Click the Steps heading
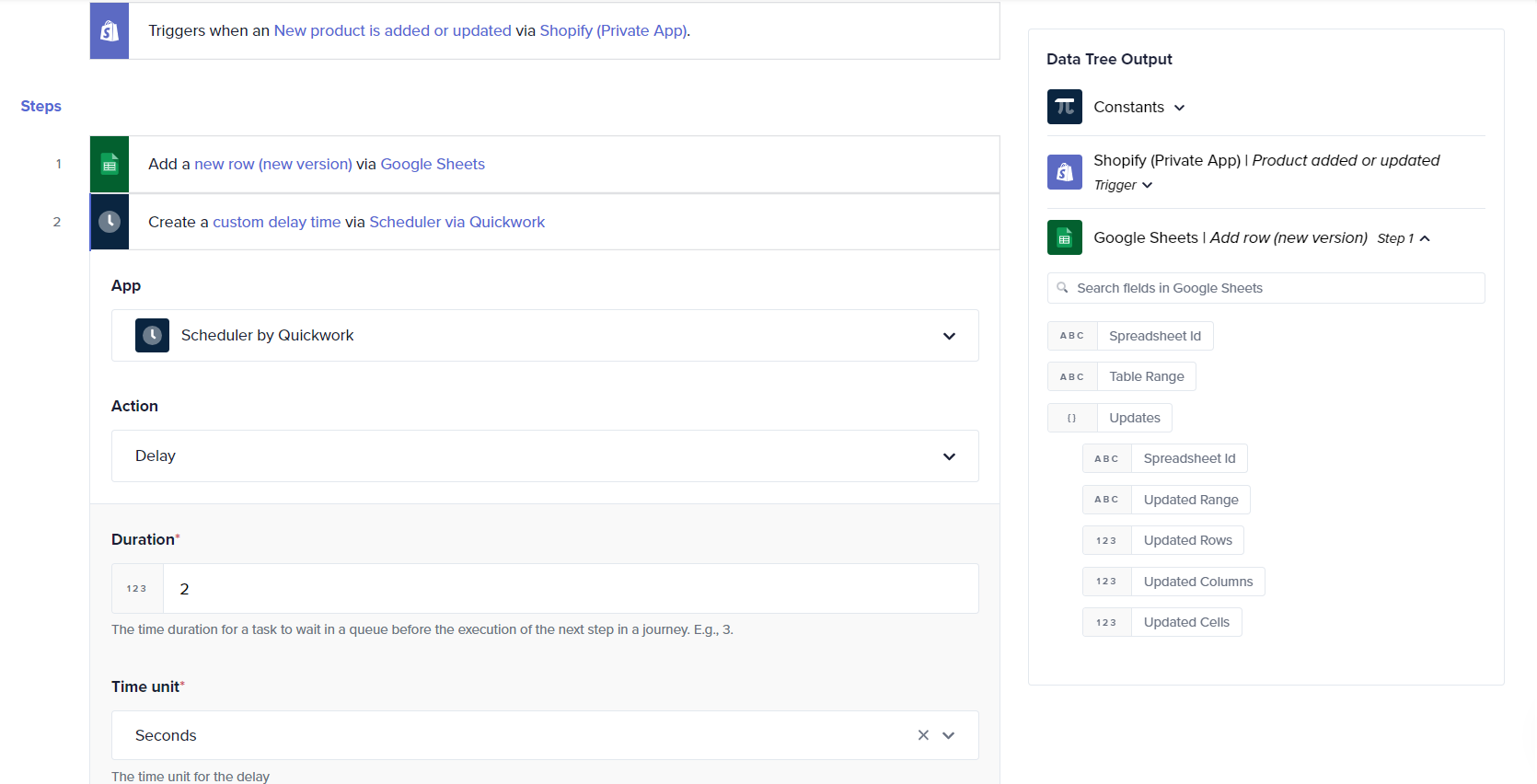 pos(41,107)
